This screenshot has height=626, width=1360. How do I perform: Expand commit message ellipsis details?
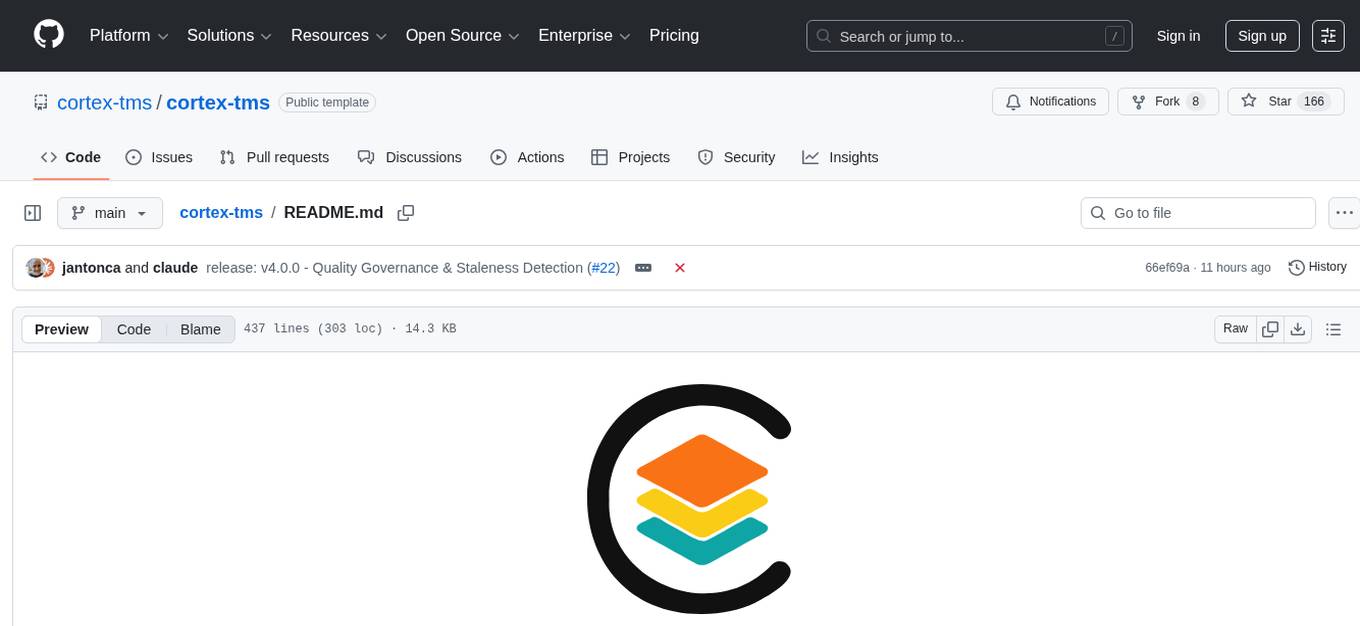[643, 268]
